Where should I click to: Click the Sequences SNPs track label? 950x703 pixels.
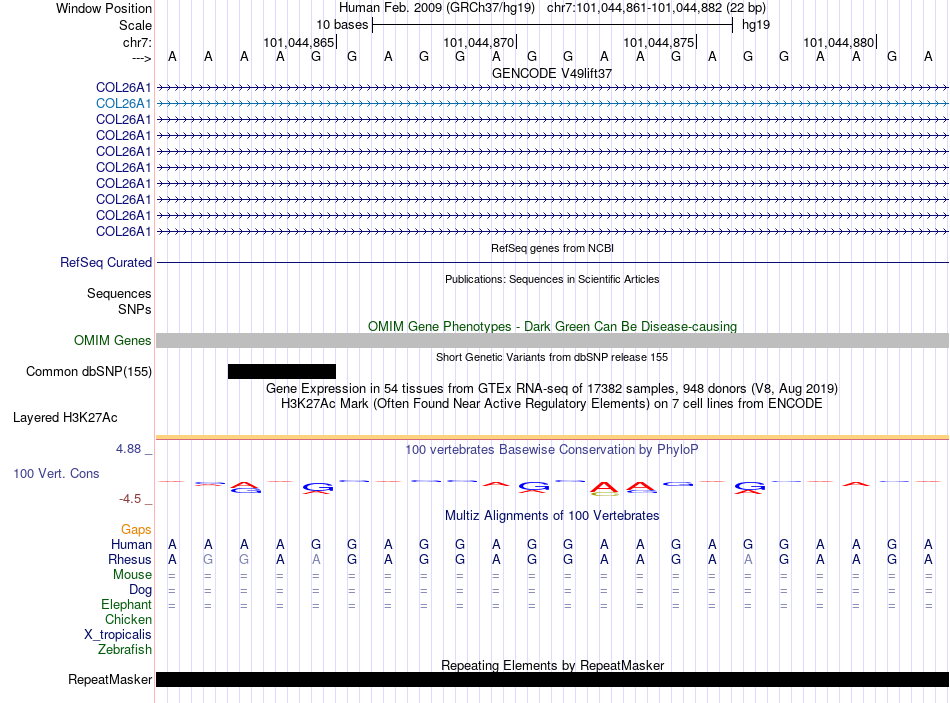[119, 301]
